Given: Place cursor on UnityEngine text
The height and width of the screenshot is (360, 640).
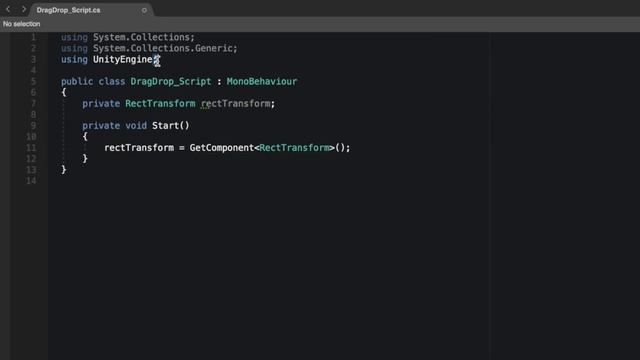Looking at the screenshot, I should (123, 60).
